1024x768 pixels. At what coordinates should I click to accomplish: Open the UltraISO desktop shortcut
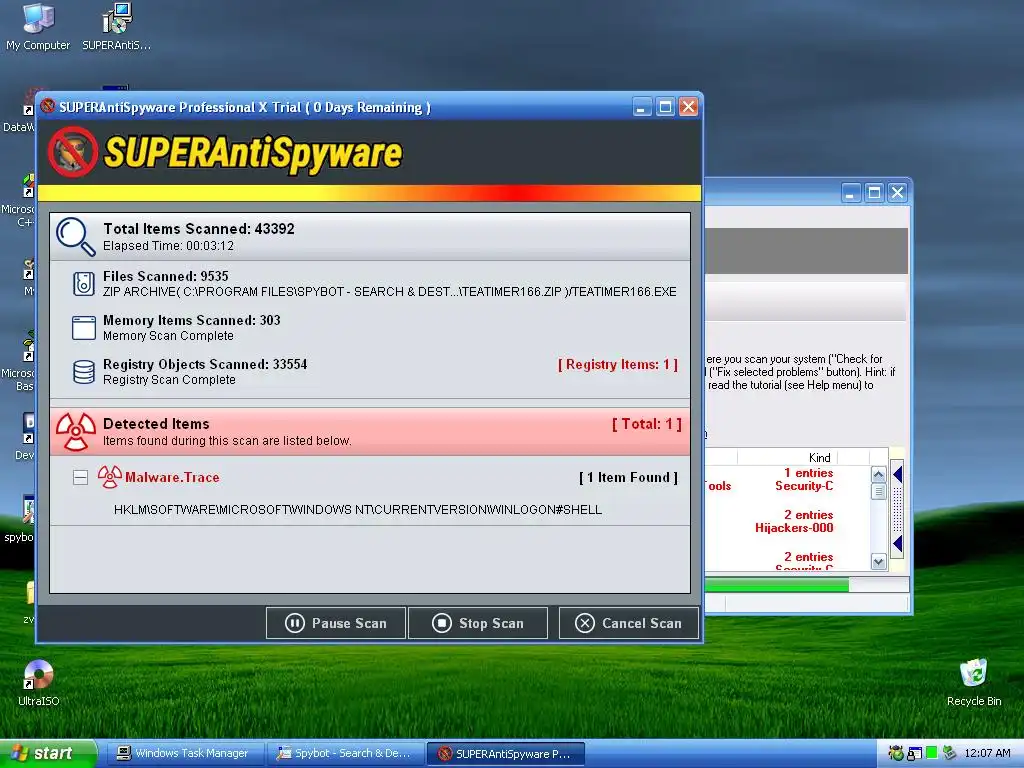click(x=39, y=683)
